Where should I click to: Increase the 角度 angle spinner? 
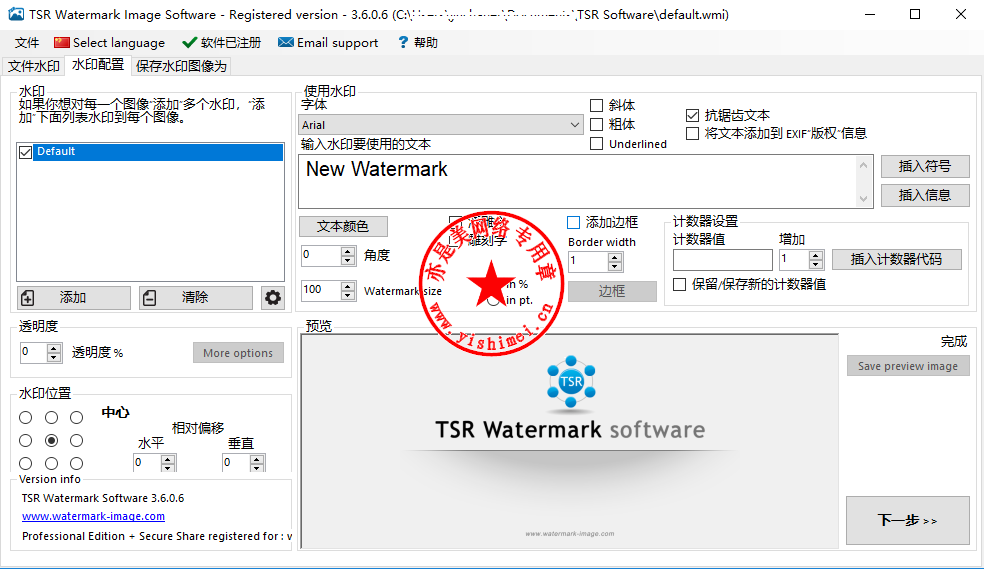(348, 251)
